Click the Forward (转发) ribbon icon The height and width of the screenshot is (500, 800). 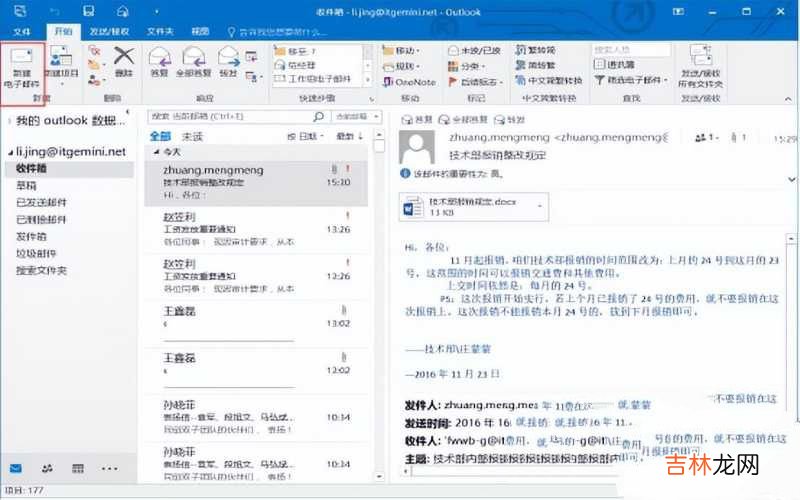229,61
